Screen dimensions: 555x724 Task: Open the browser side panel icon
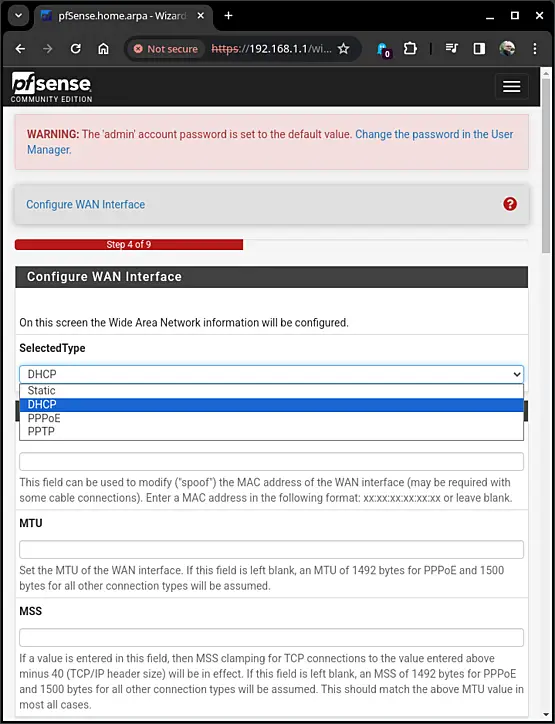point(479,49)
